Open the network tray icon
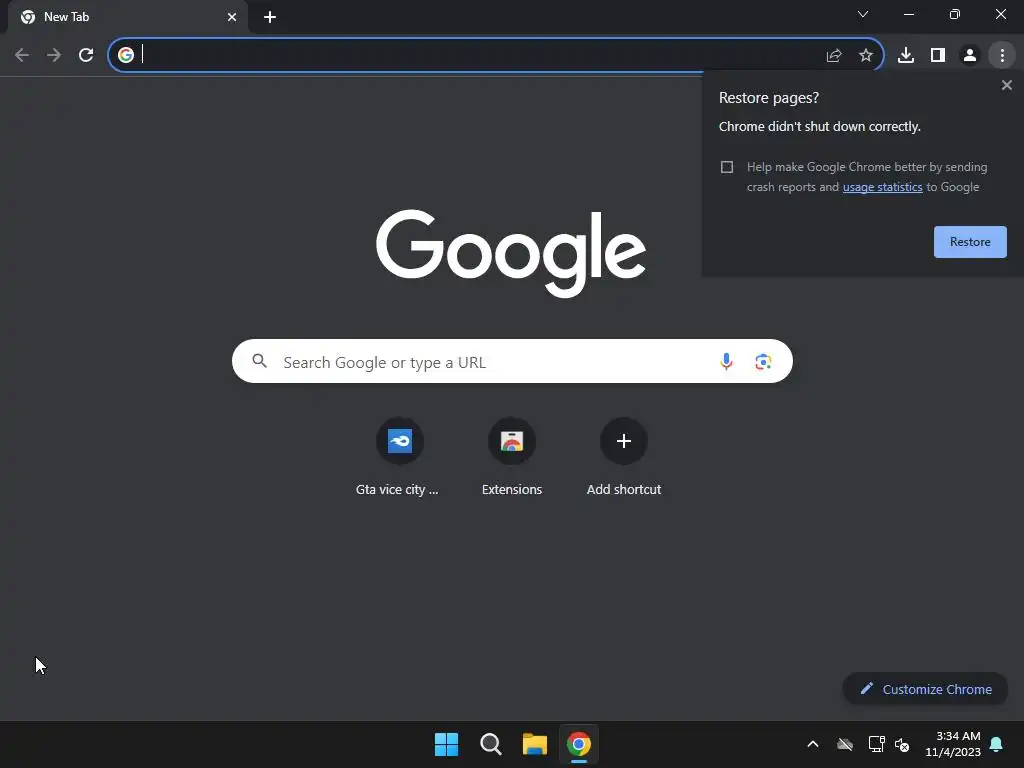Viewport: 1024px width, 768px height. (x=876, y=744)
